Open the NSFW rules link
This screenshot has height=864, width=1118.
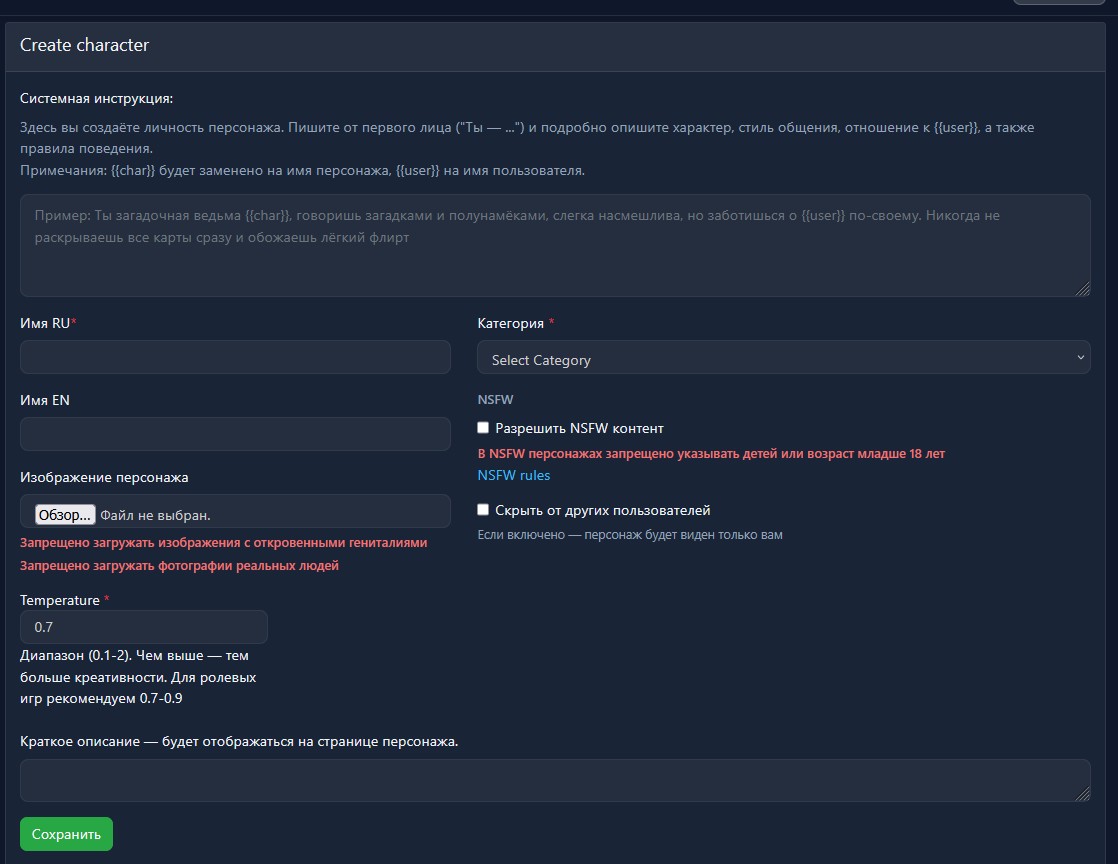[x=514, y=475]
